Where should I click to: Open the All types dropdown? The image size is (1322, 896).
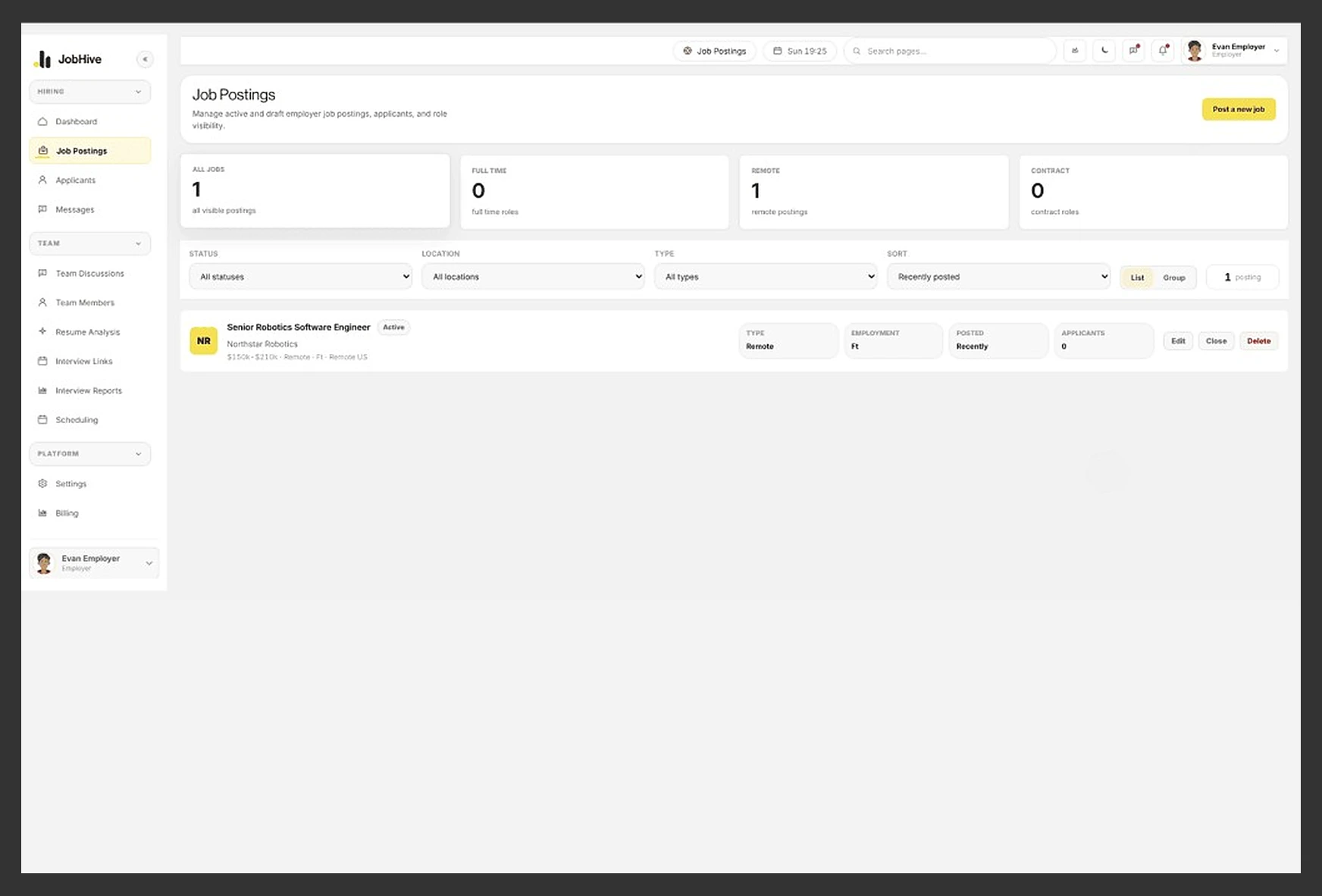[x=766, y=277]
